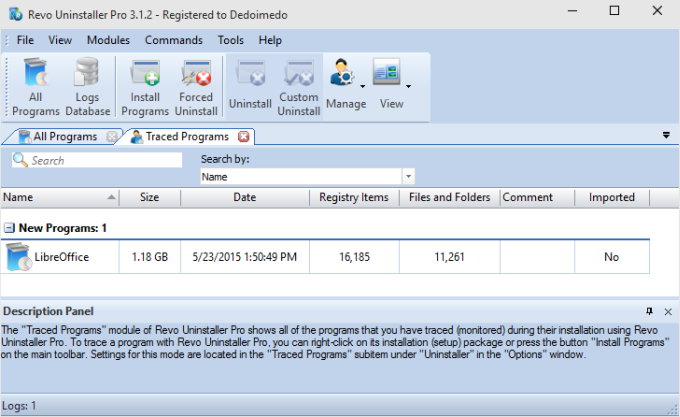Open the Modules menu
Viewport: 680px width, 417px height.
pos(108,40)
